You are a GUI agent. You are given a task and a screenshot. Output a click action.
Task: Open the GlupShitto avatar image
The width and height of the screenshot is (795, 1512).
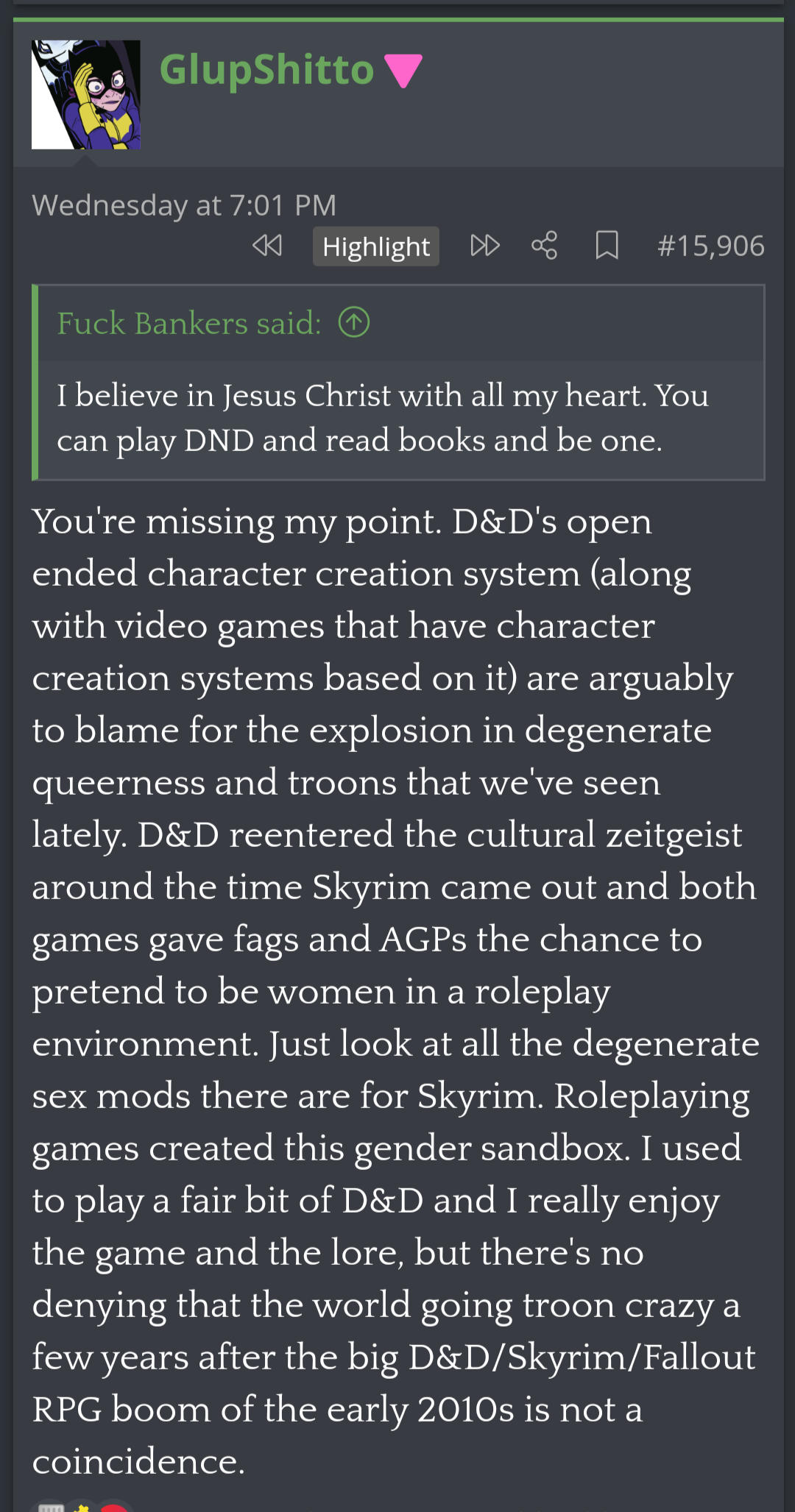point(86,95)
